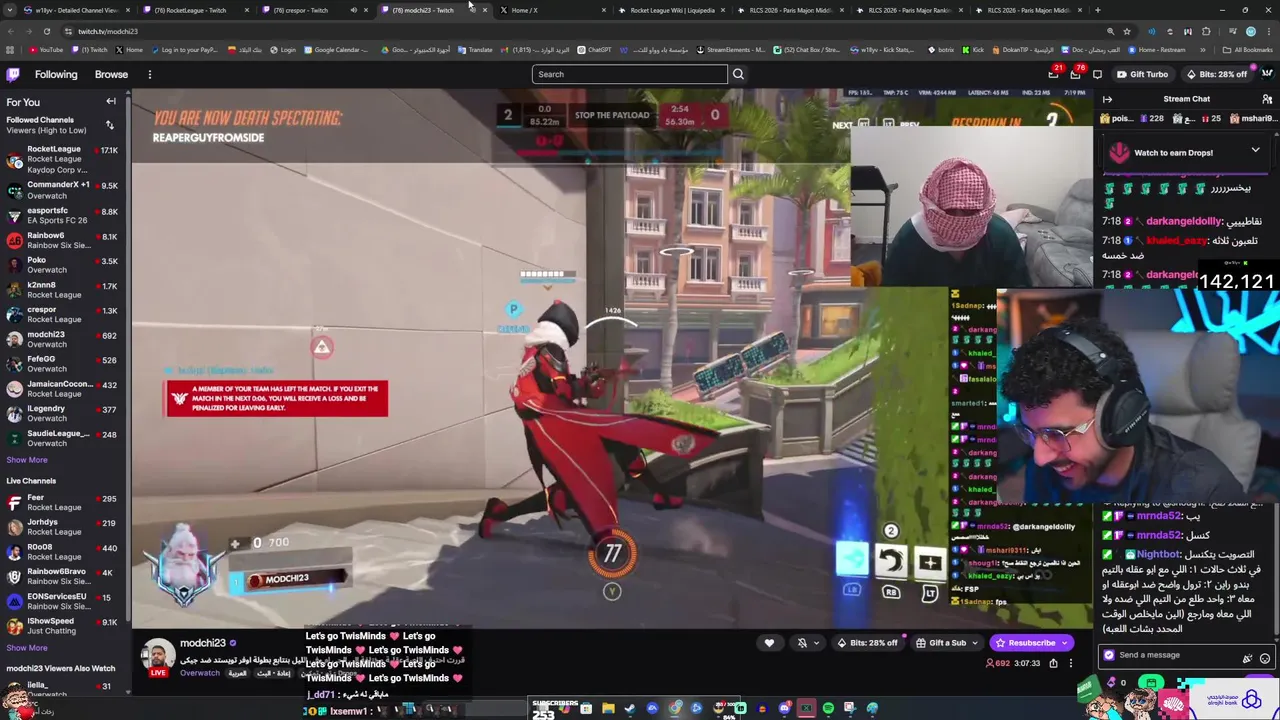Open RocketLeague channel in sidebar
Viewport: 1280px width, 720px height.
click(63, 159)
